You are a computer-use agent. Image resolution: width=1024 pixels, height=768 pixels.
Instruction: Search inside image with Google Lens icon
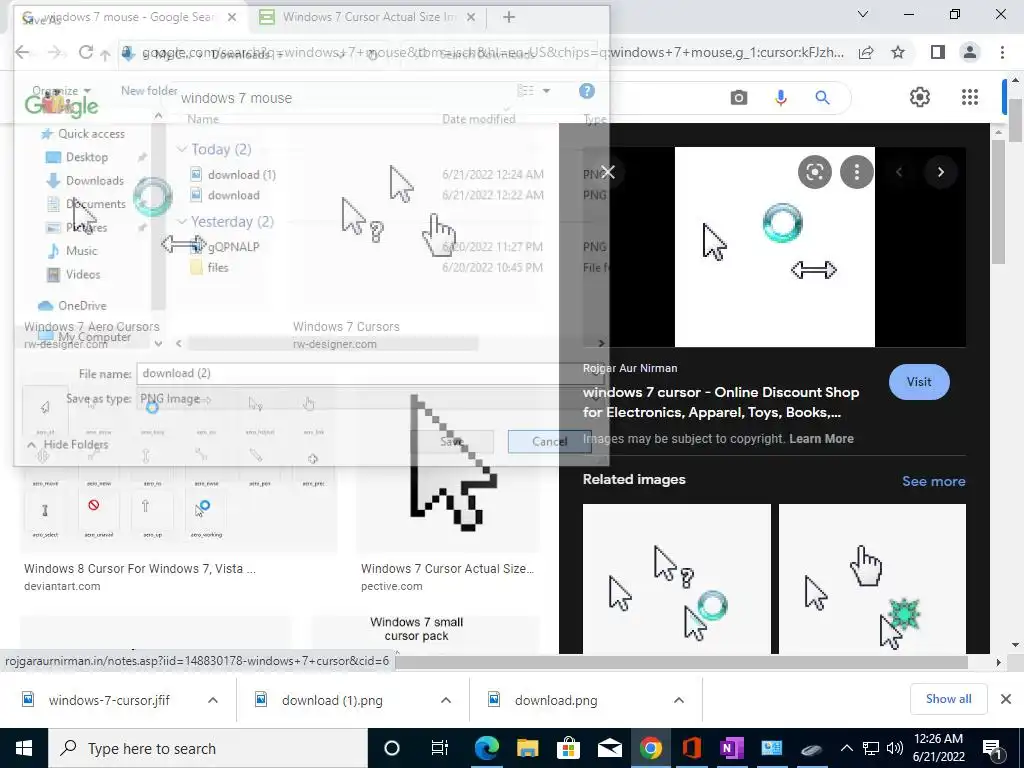814,172
